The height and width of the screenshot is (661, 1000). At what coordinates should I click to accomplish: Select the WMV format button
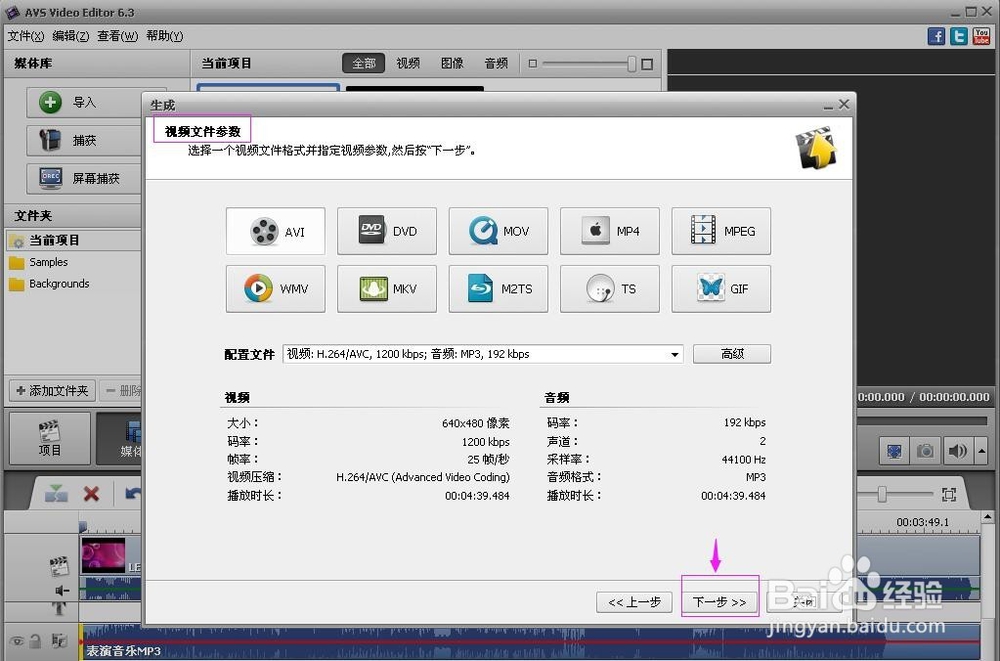tap(276, 289)
